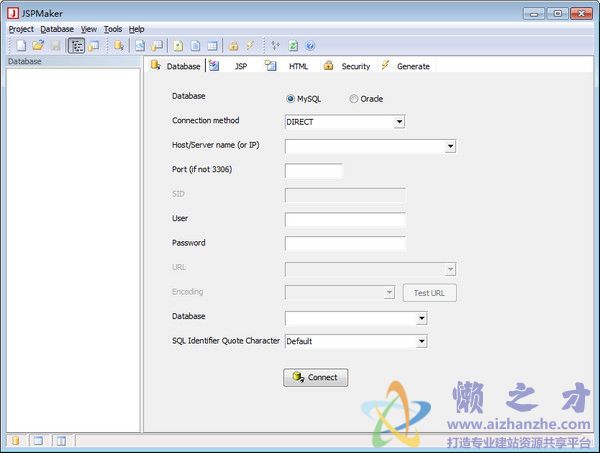Click the Connect button

[x=316, y=378]
